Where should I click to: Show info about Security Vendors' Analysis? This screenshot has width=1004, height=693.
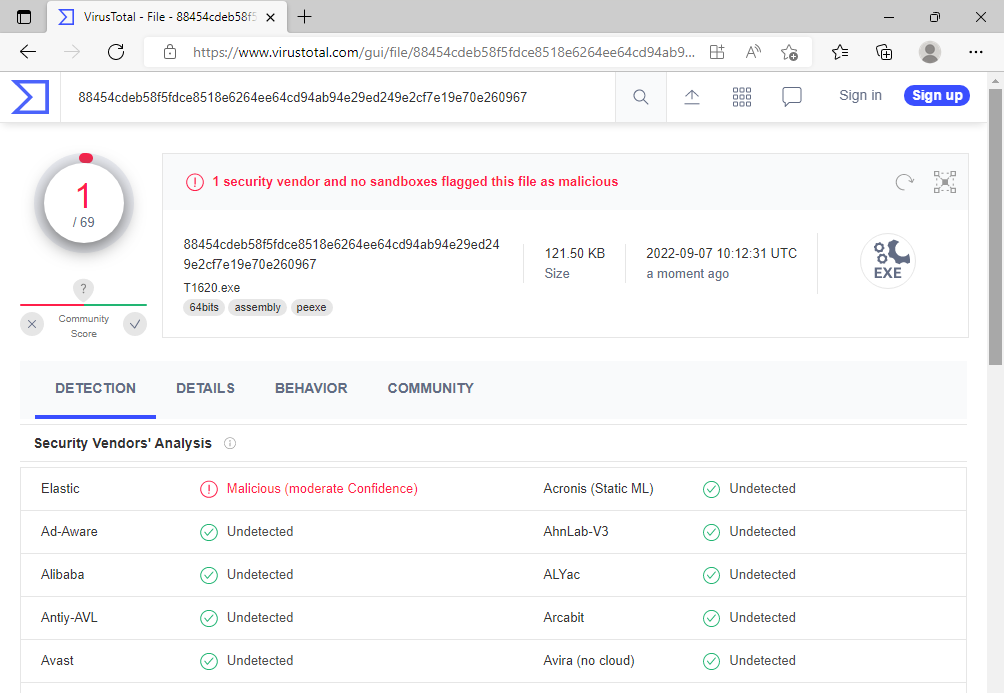(230, 443)
